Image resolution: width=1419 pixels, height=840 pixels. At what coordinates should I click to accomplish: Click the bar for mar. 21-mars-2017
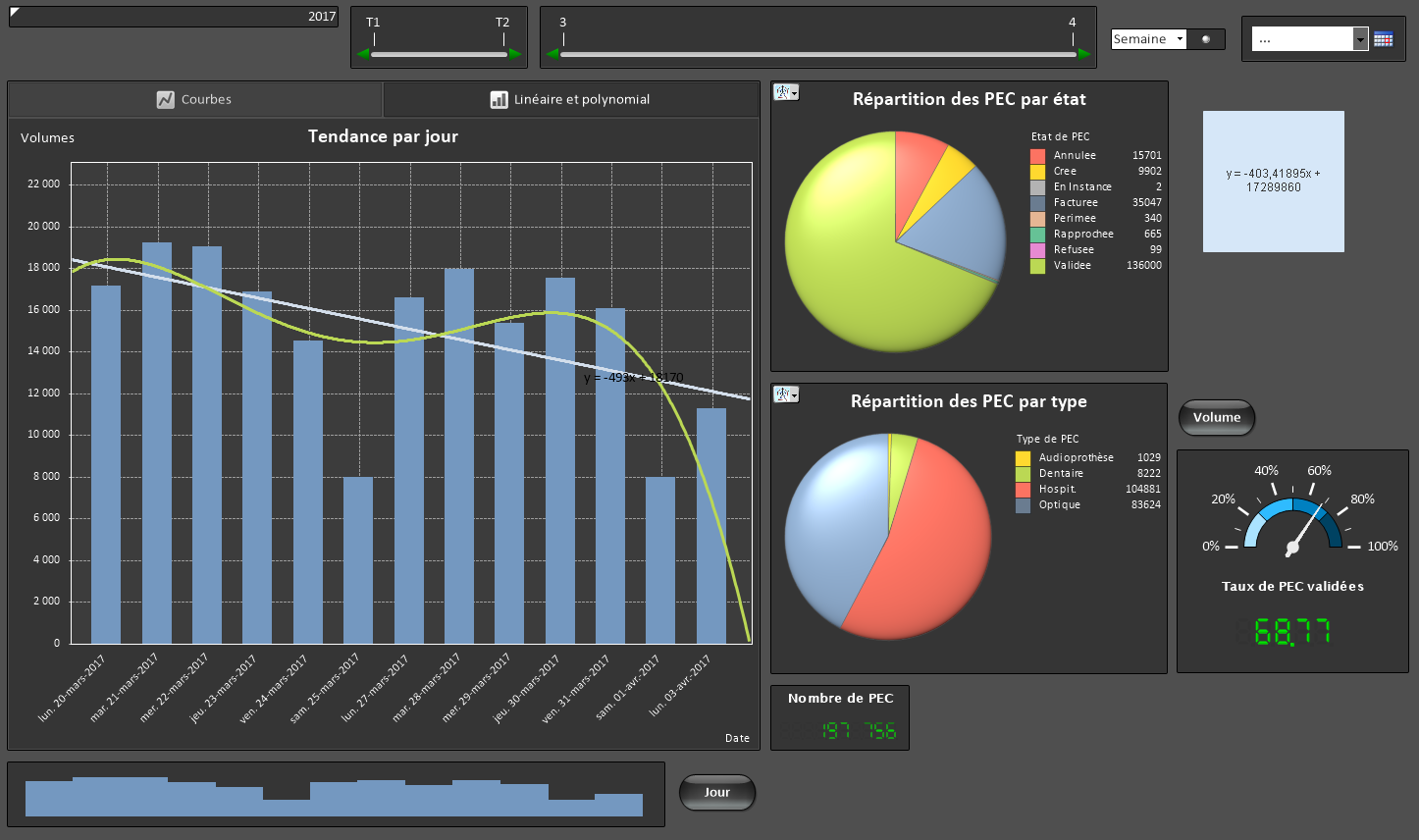coord(157,444)
